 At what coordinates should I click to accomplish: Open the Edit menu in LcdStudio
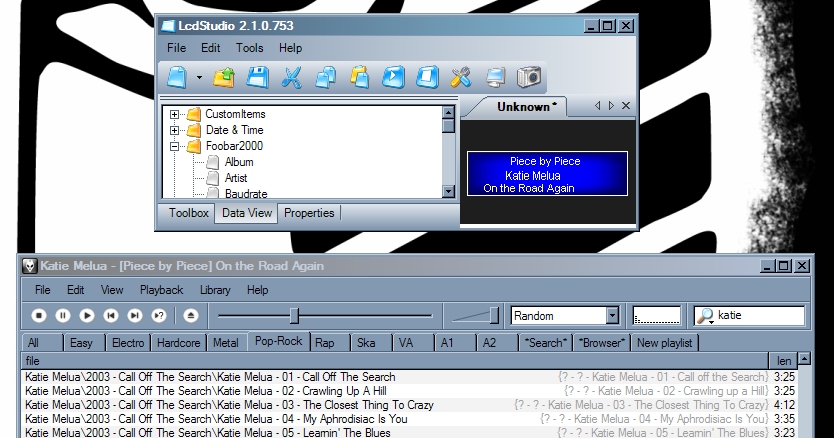[211, 48]
